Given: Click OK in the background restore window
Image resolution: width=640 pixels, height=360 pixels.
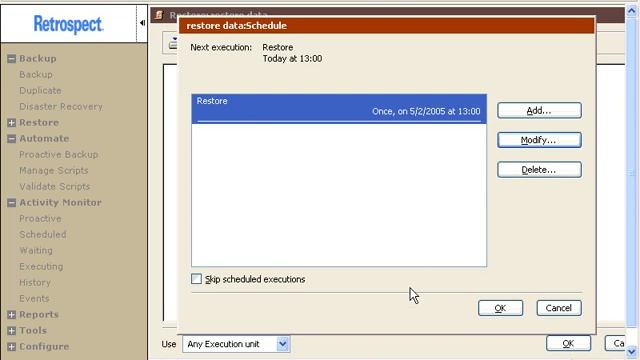Looking at the screenshot, I should [568, 344].
